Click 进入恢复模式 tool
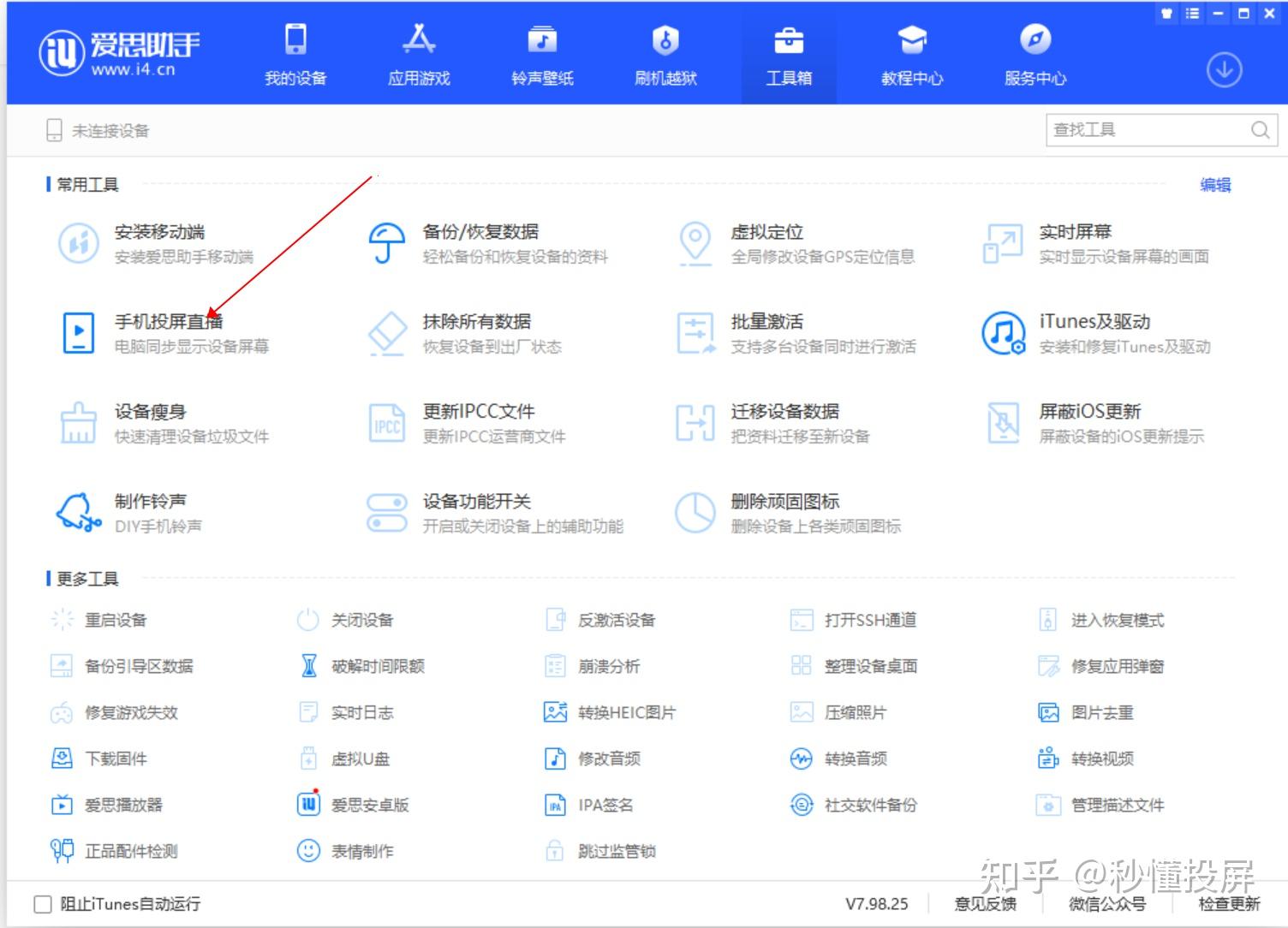This screenshot has width=1288, height=928. tap(1100, 620)
